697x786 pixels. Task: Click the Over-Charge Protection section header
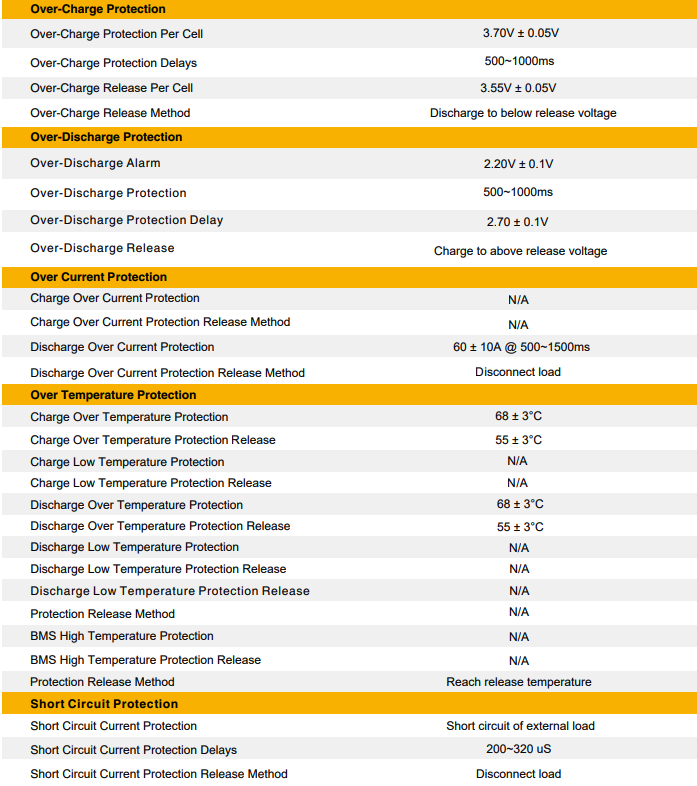349,9
